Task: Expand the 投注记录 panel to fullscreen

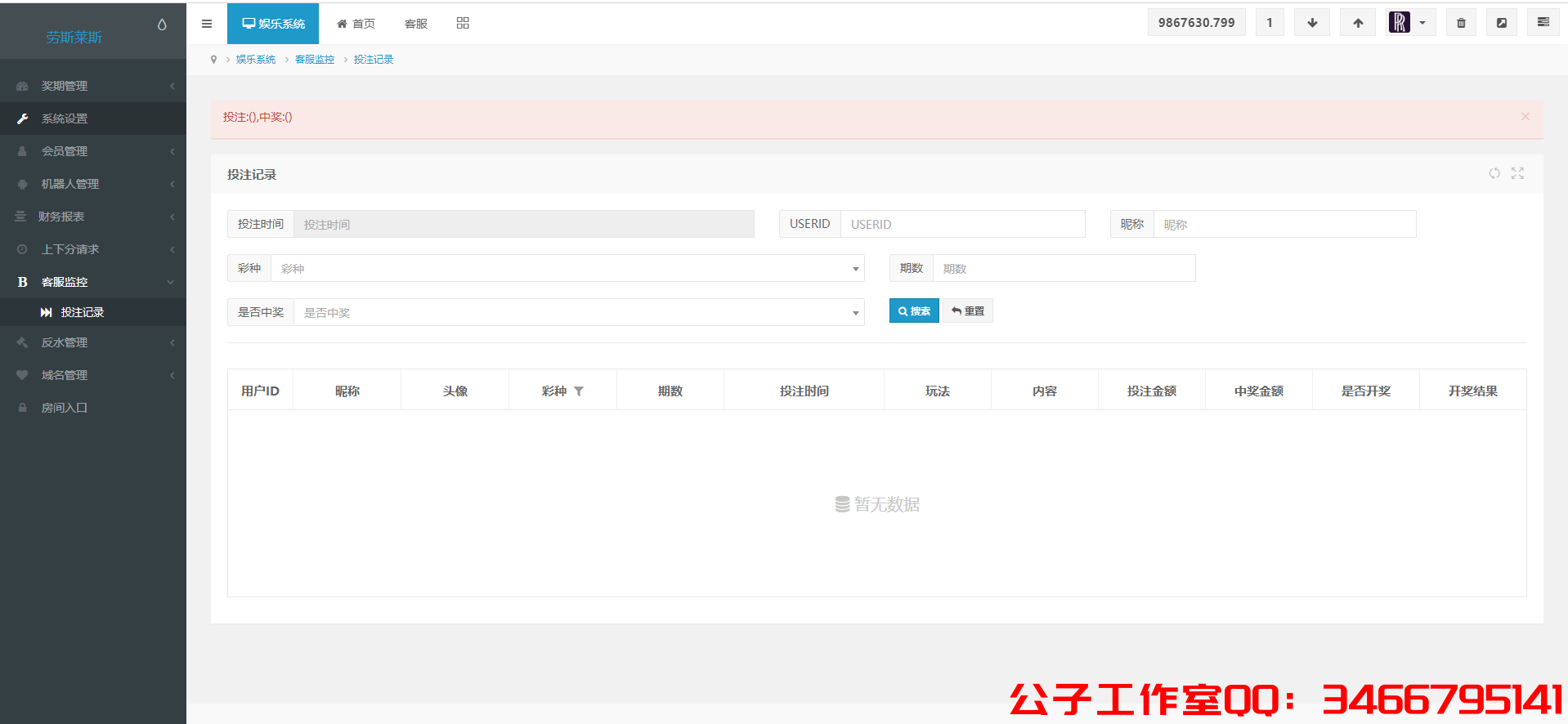Action: click(x=1518, y=173)
